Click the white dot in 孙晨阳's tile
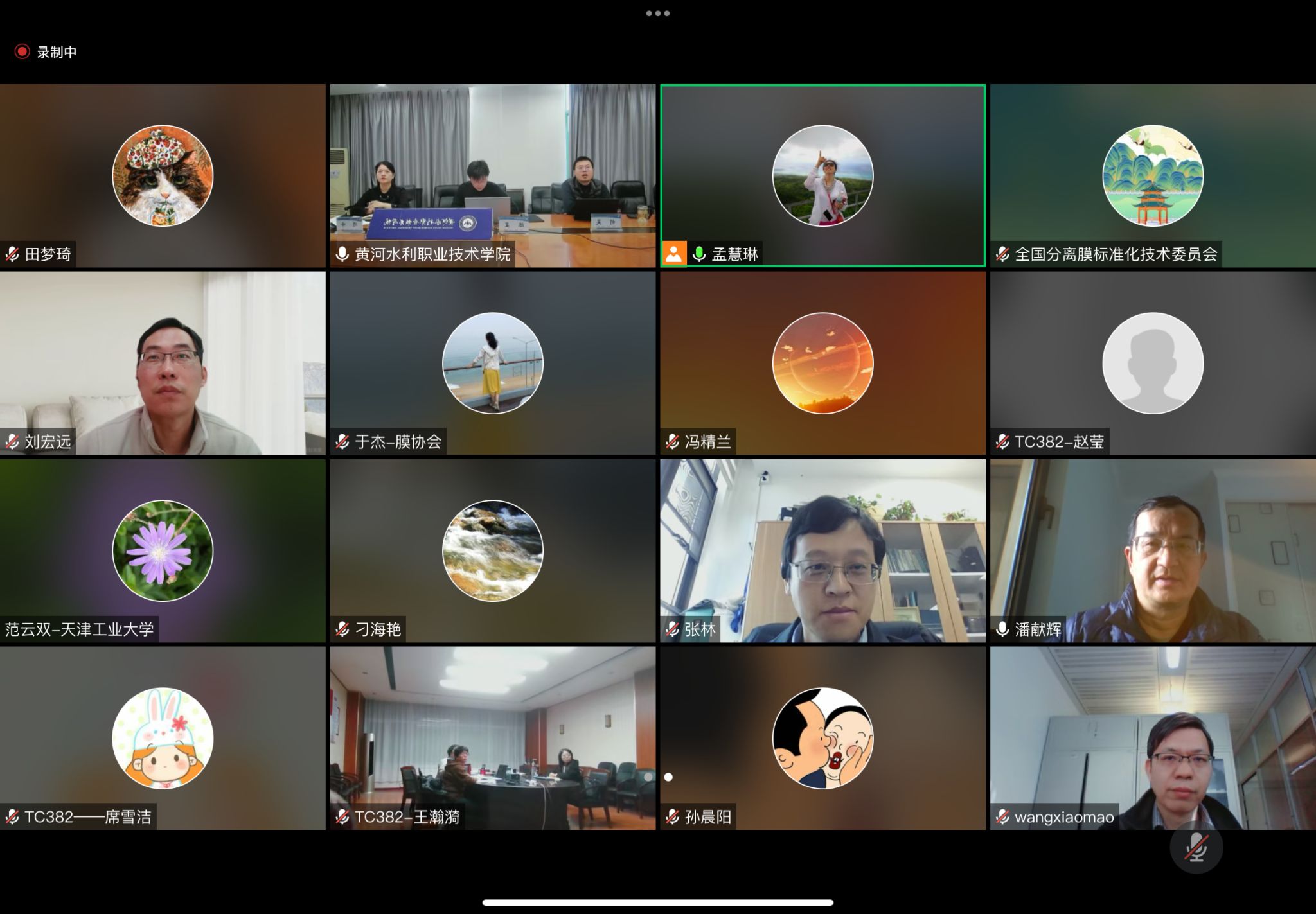1316x914 pixels. (x=668, y=777)
